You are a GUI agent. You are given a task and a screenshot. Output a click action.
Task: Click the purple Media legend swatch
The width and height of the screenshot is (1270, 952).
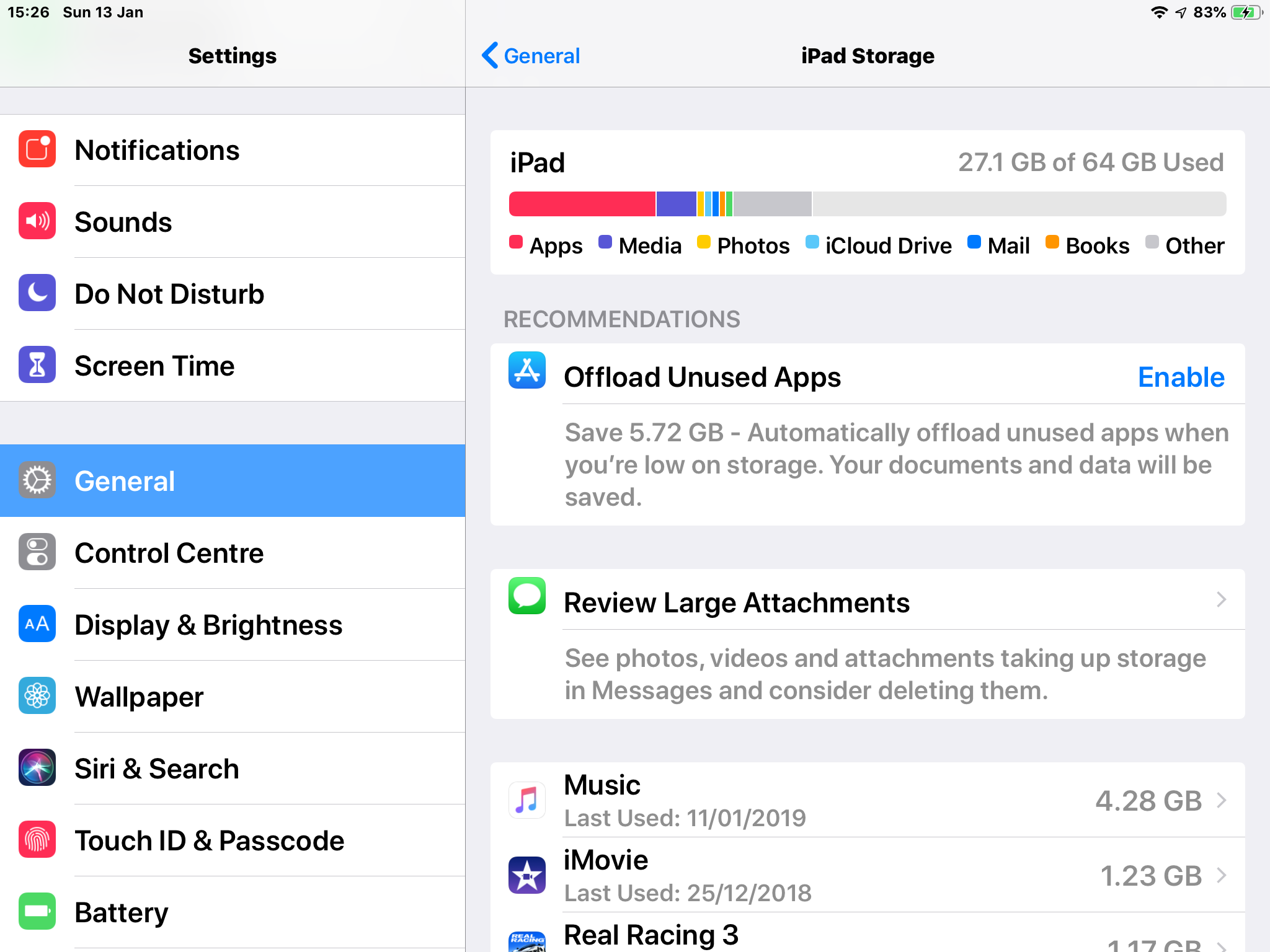[605, 242]
